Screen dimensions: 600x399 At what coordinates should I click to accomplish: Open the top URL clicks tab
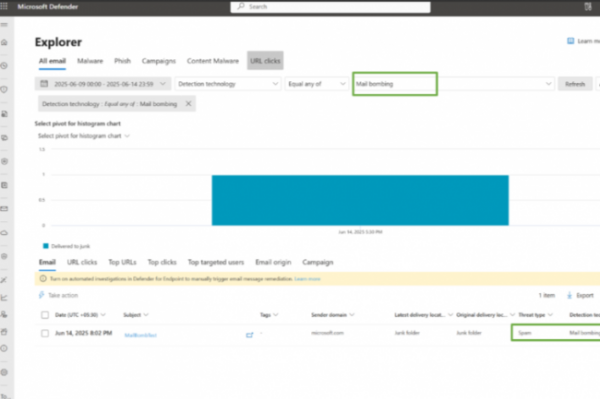pos(265,61)
